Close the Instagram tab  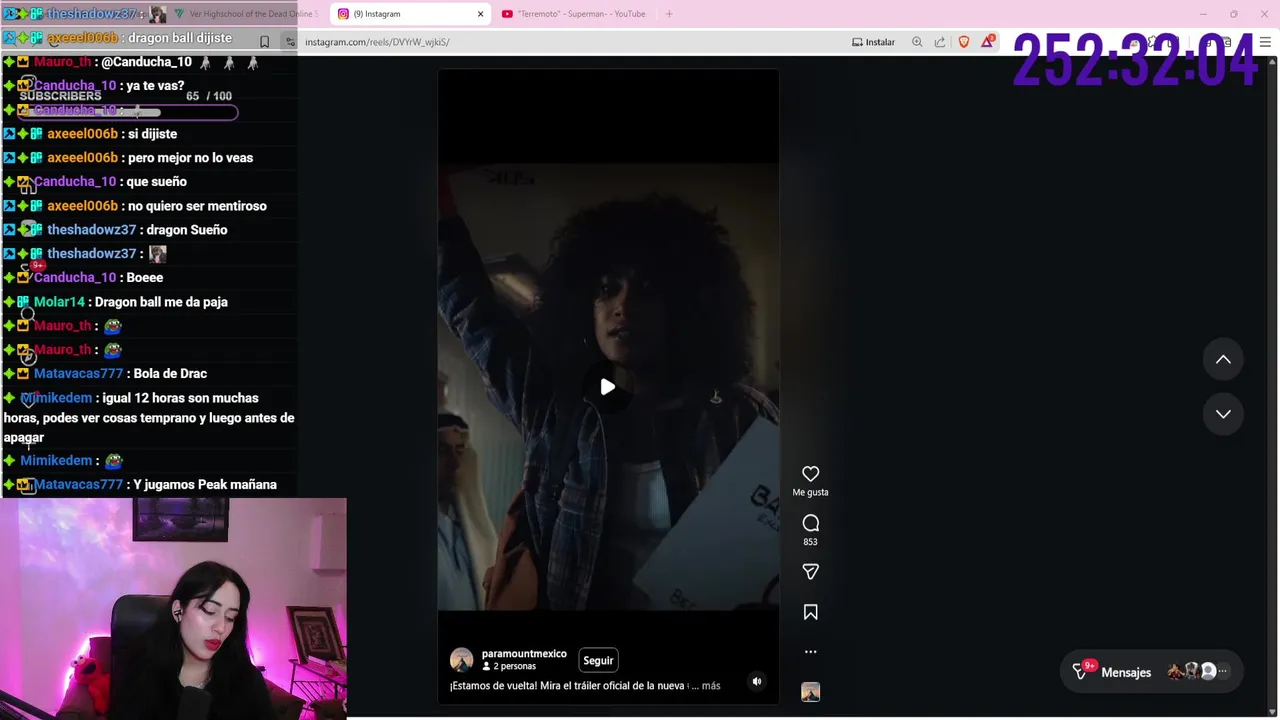coord(480,14)
